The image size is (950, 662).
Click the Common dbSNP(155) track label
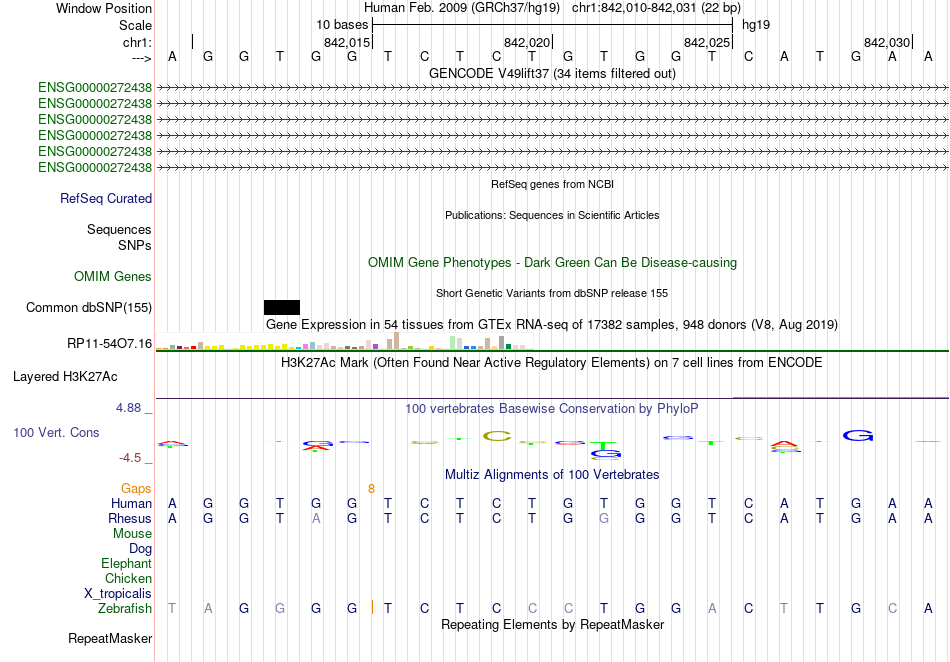89,307
